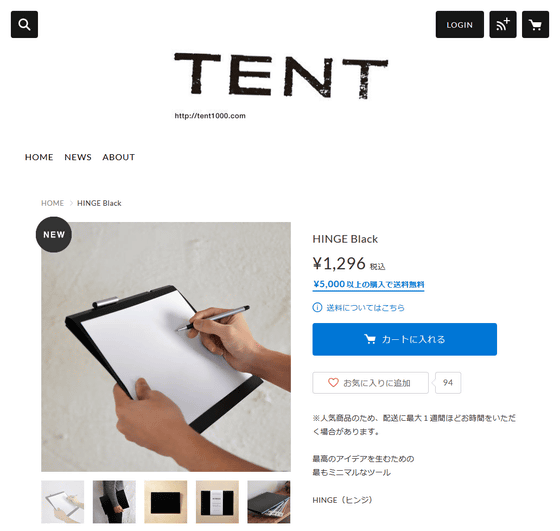Open the 送料についてはこちら link
The height and width of the screenshot is (531, 560).
click(x=365, y=307)
